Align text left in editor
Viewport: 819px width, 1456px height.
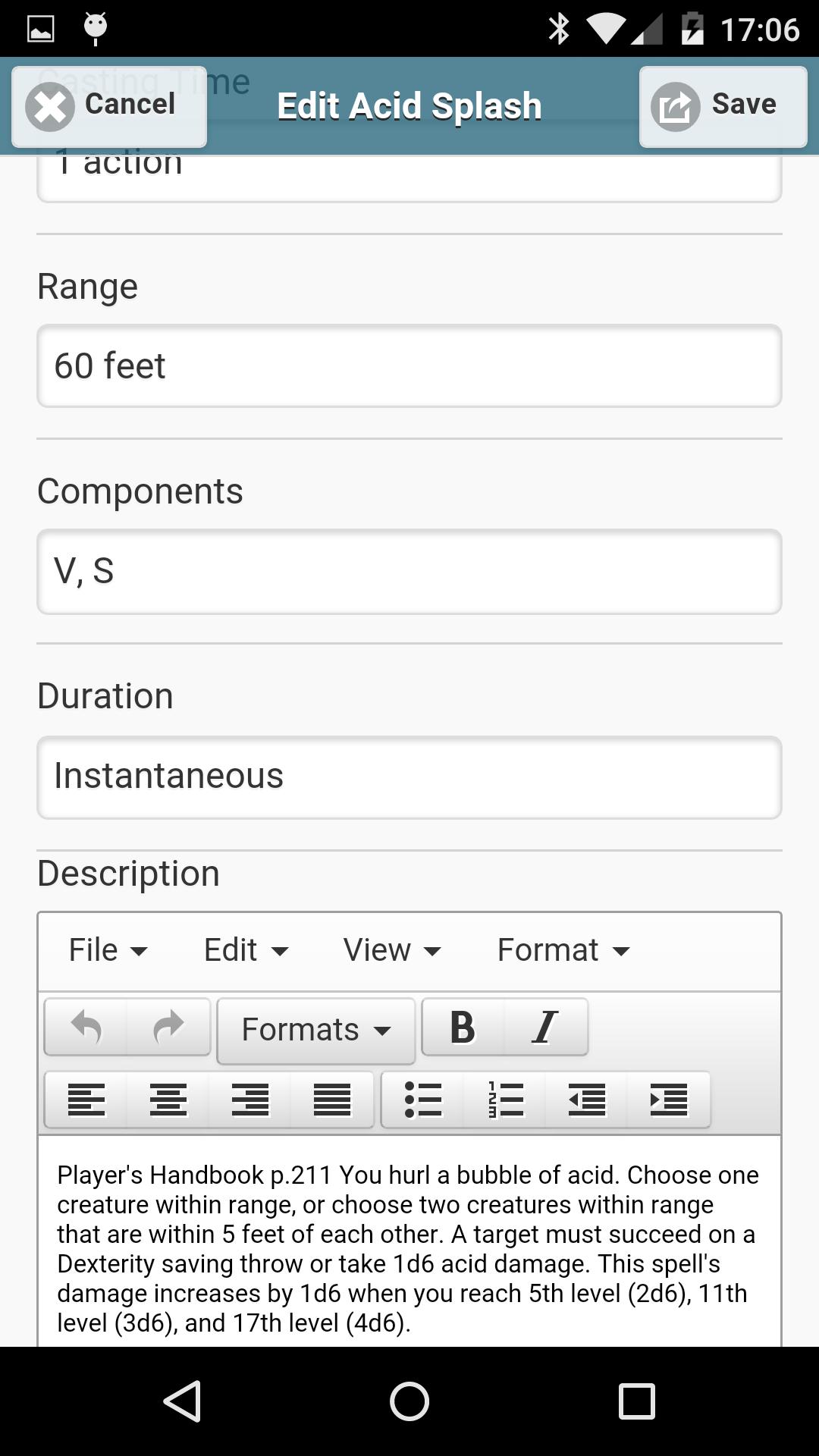pos(86,1100)
